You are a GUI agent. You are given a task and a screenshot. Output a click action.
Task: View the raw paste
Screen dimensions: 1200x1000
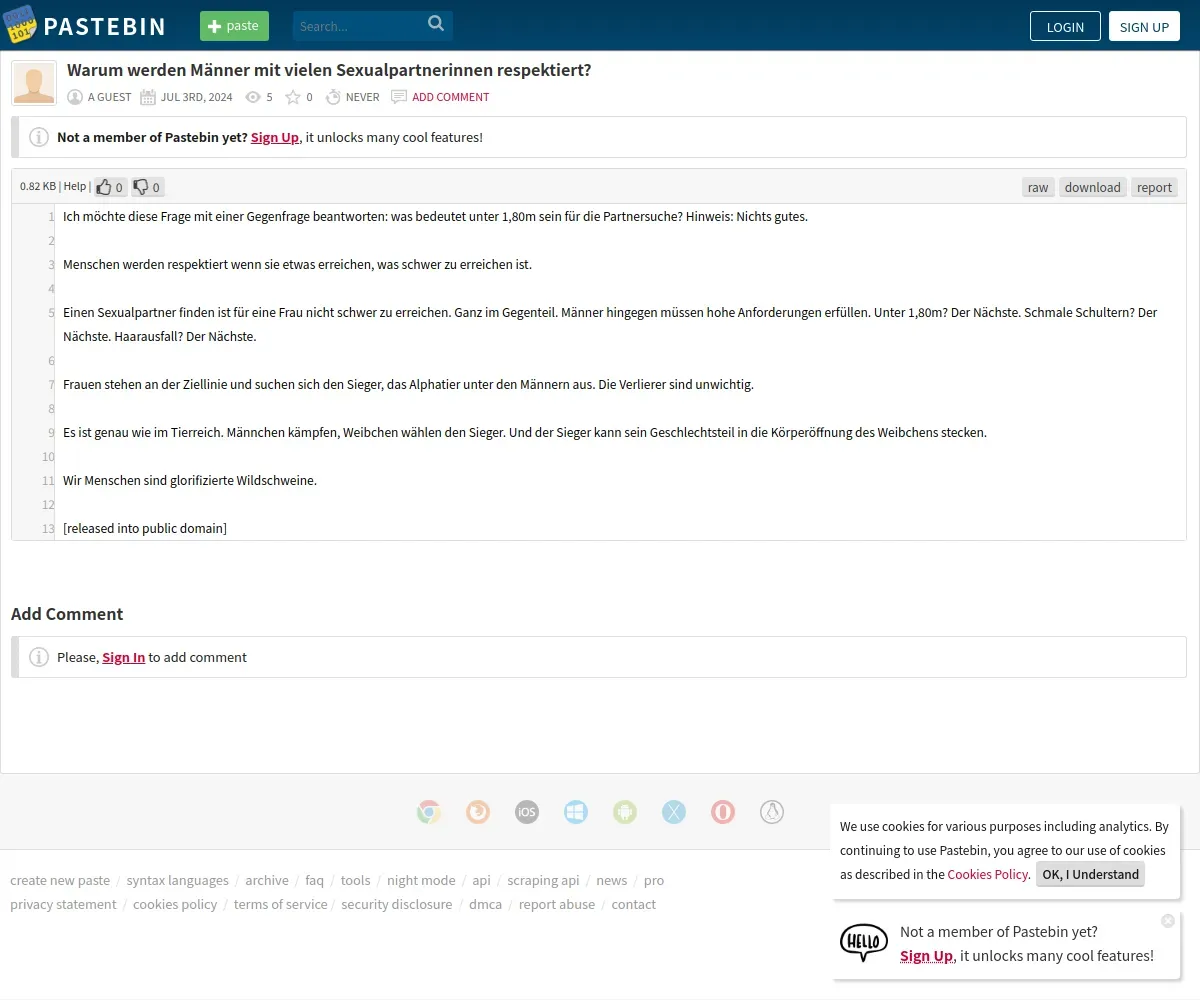click(x=1038, y=187)
